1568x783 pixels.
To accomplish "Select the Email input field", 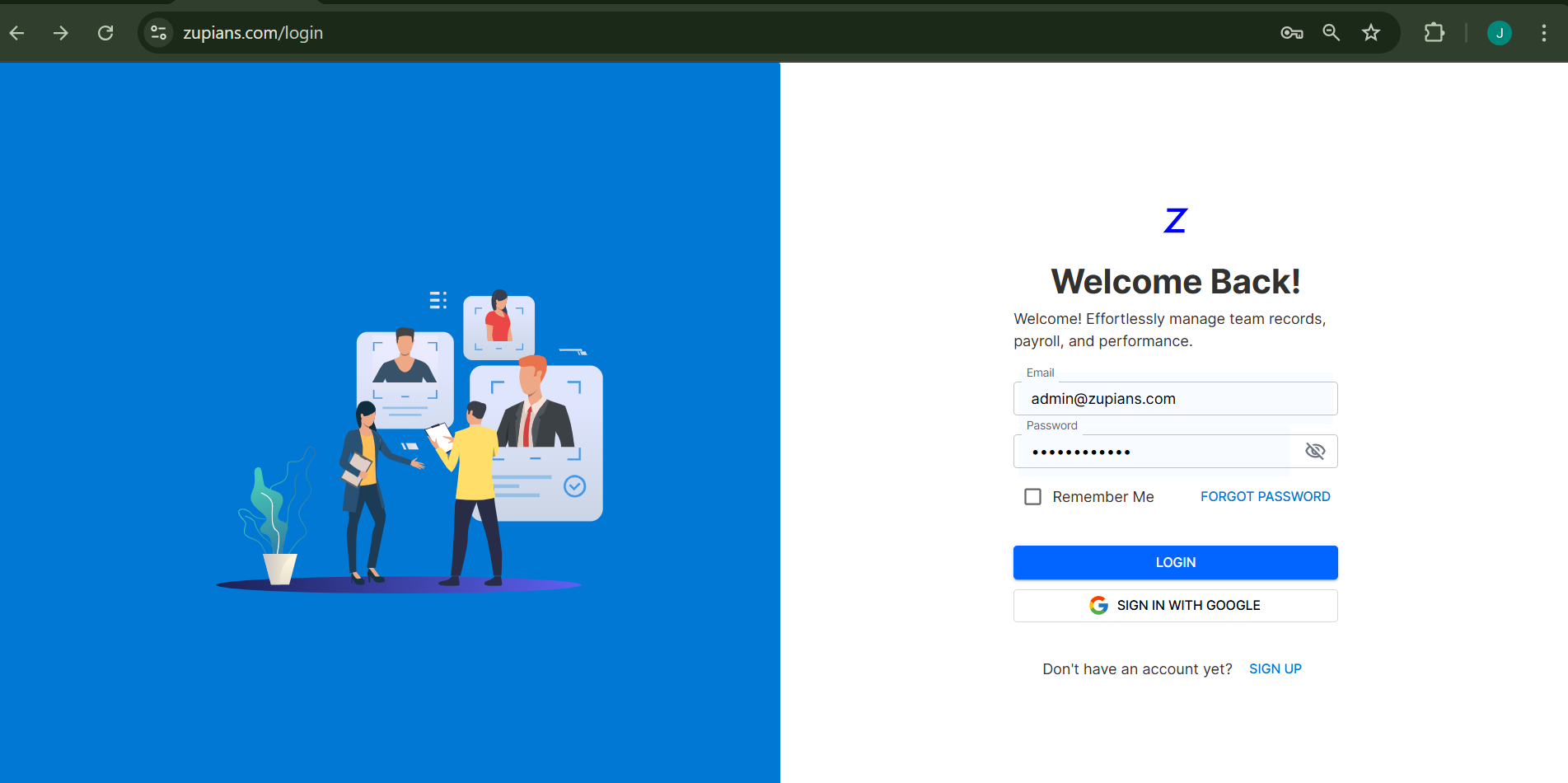I will pyautogui.click(x=1175, y=398).
